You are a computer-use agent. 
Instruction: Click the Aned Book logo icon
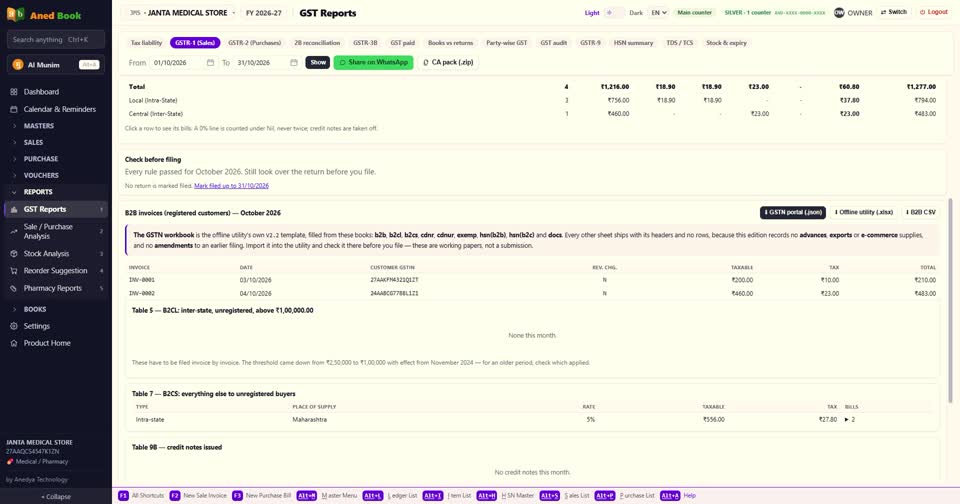(15, 15)
